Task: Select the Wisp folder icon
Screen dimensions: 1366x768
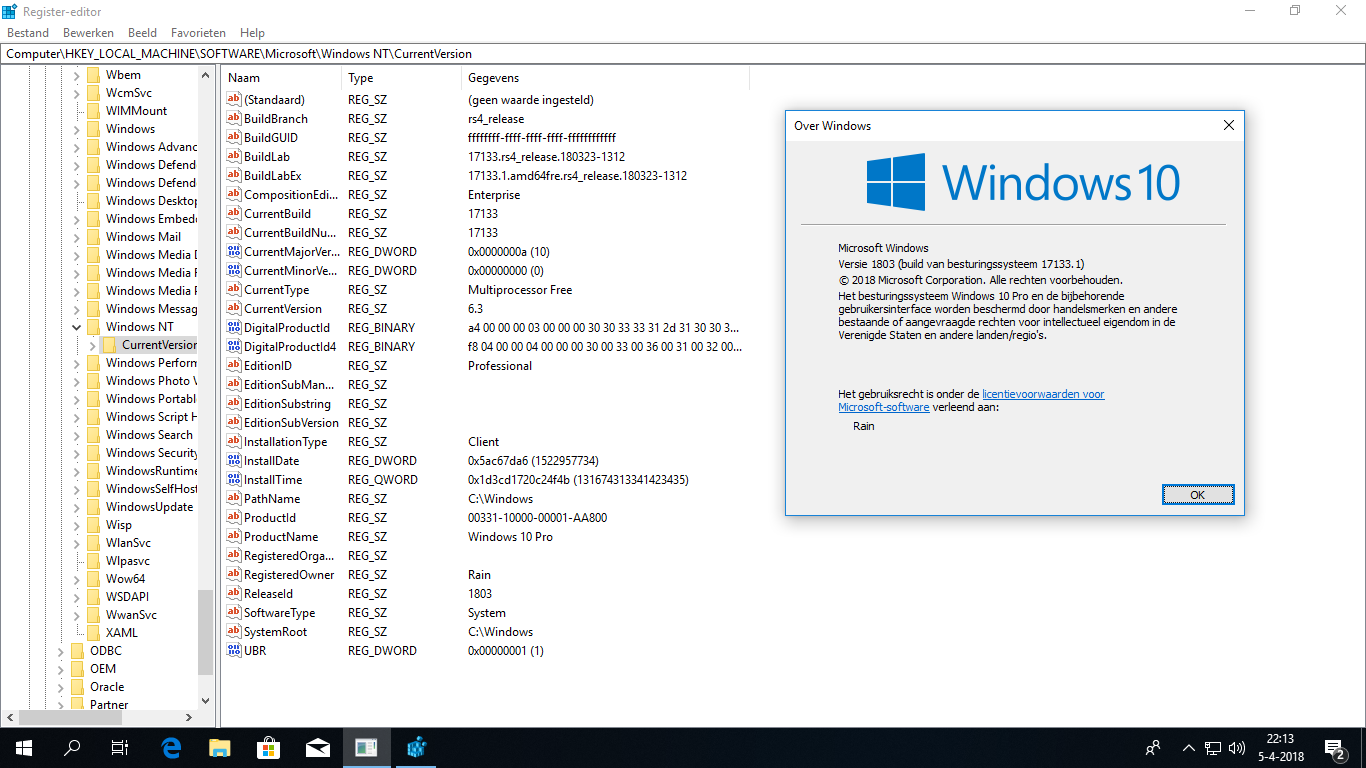Action: click(93, 525)
